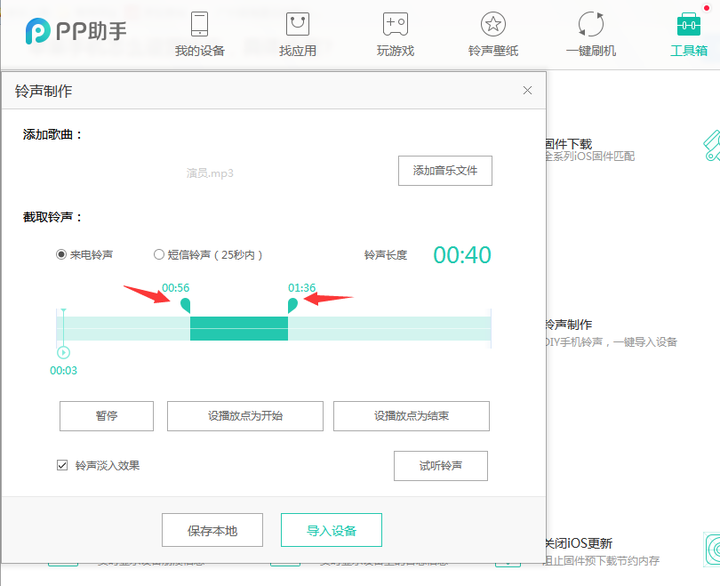Click the 00:56 start time label

click(x=175, y=288)
